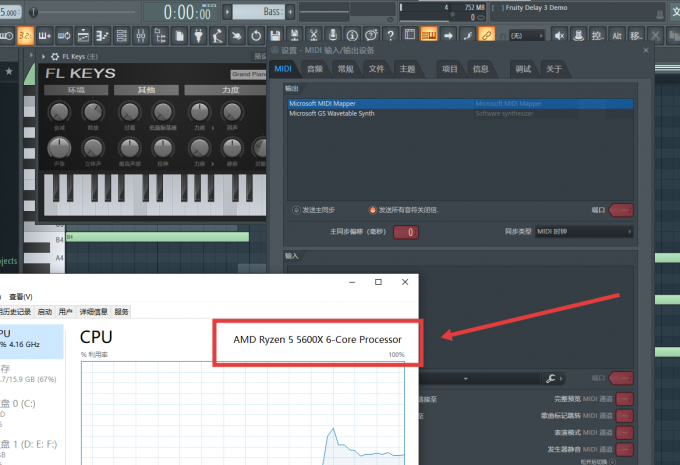Click the render/export audio icon
Image resolution: width=680 pixels, height=465 pixels.
pos(294,36)
